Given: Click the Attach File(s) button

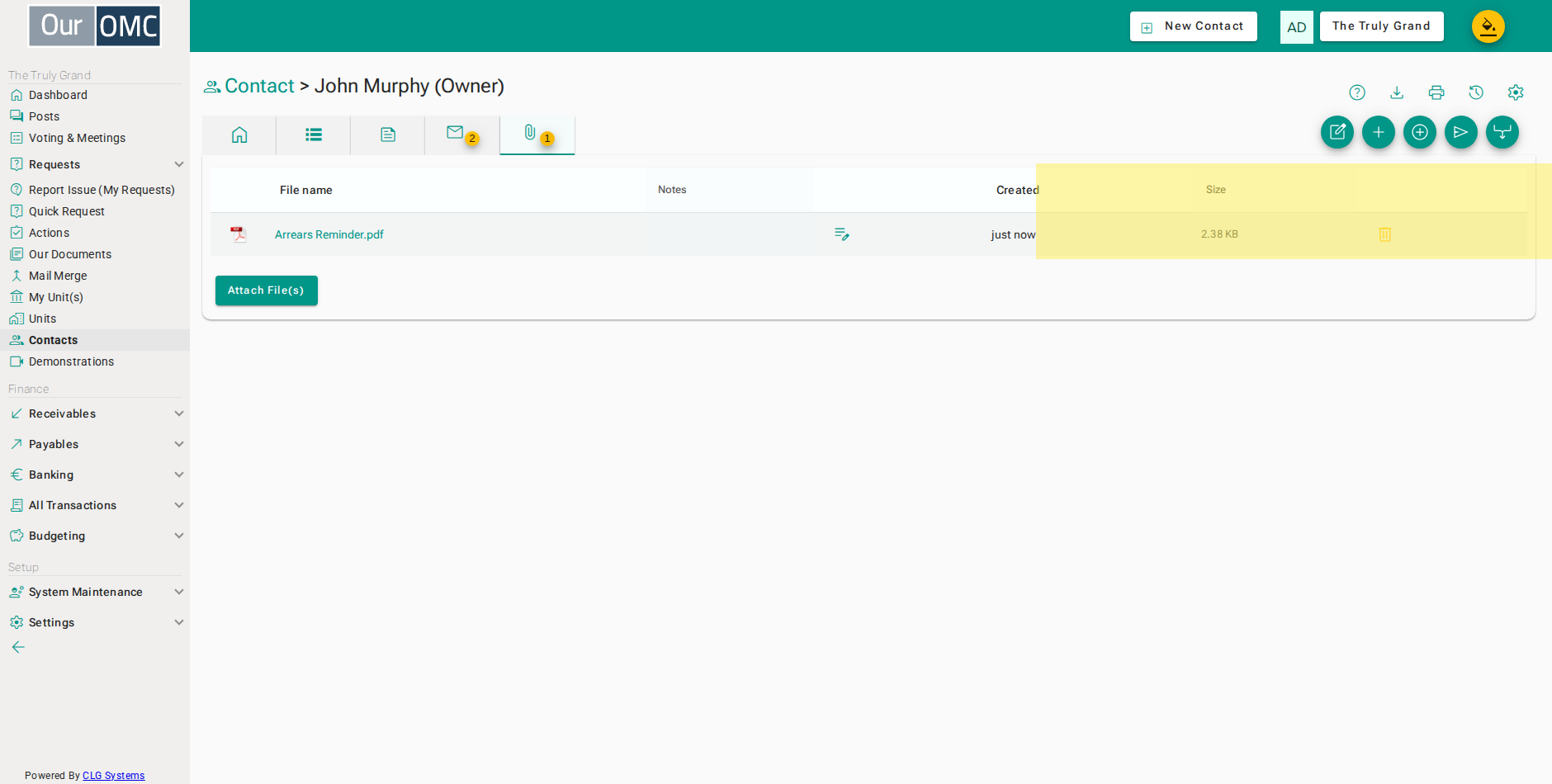Looking at the screenshot, I should tap(267, 290).
